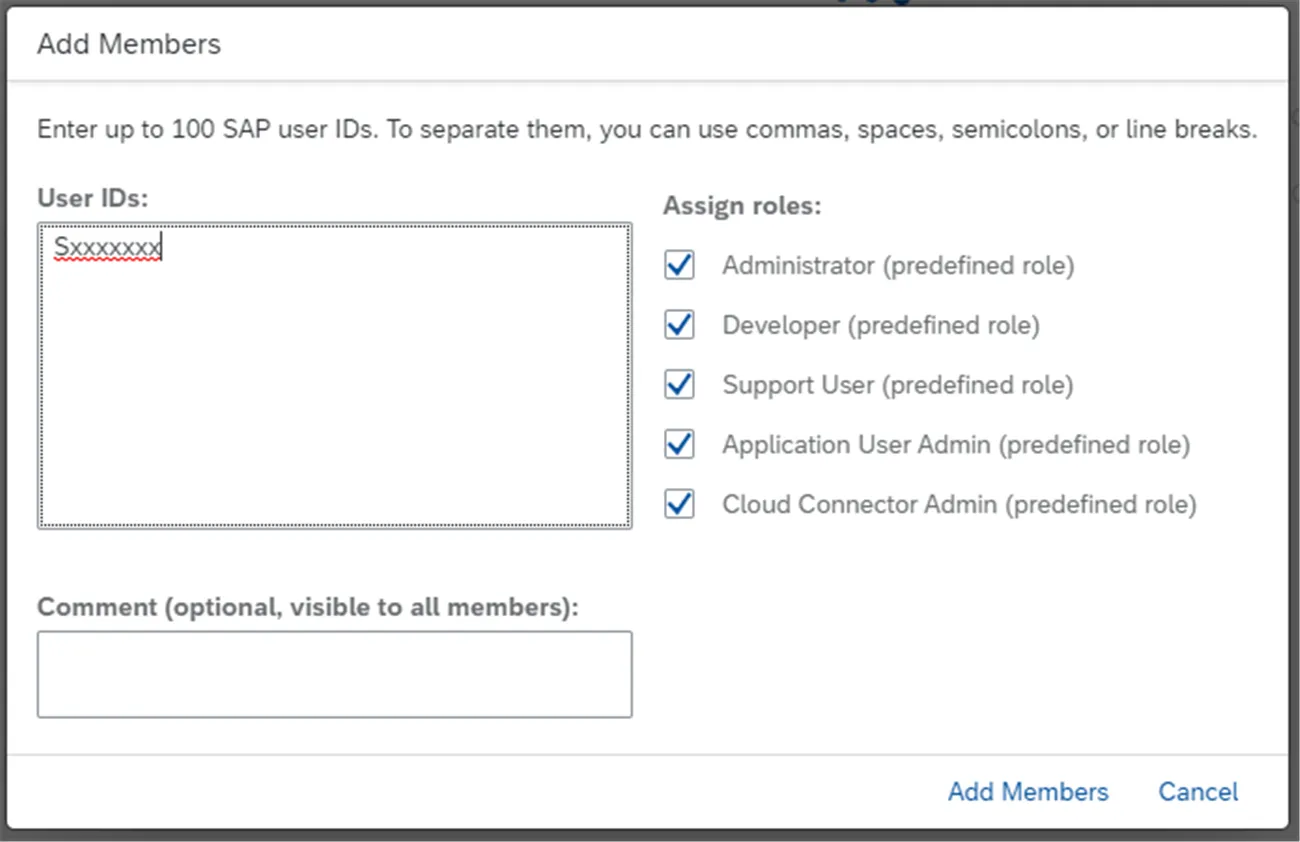Click the "Enter up to 100 SAP user IDs" instruction text
This screenshot has height=842, width=1300.
(x=647, y=130)
